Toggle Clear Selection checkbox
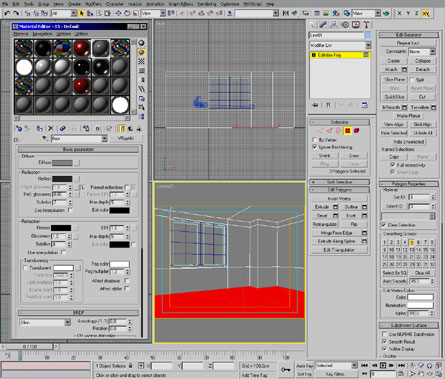 pos(384,225)
